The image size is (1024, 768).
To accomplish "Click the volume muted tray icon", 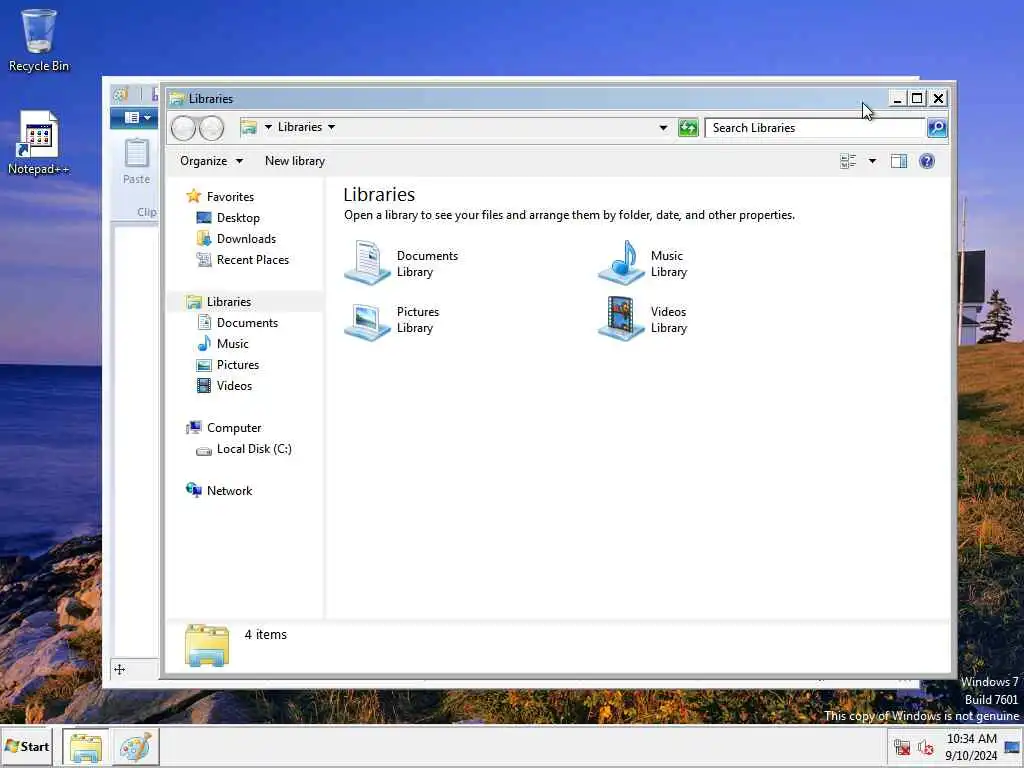I will click(925, 747).
